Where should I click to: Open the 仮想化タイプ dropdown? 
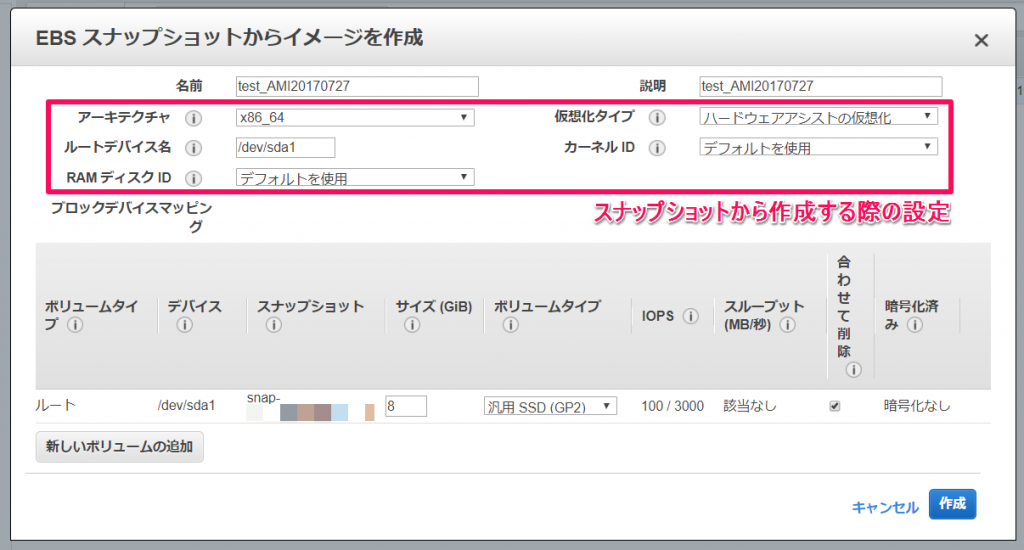[x=819, y=117]
